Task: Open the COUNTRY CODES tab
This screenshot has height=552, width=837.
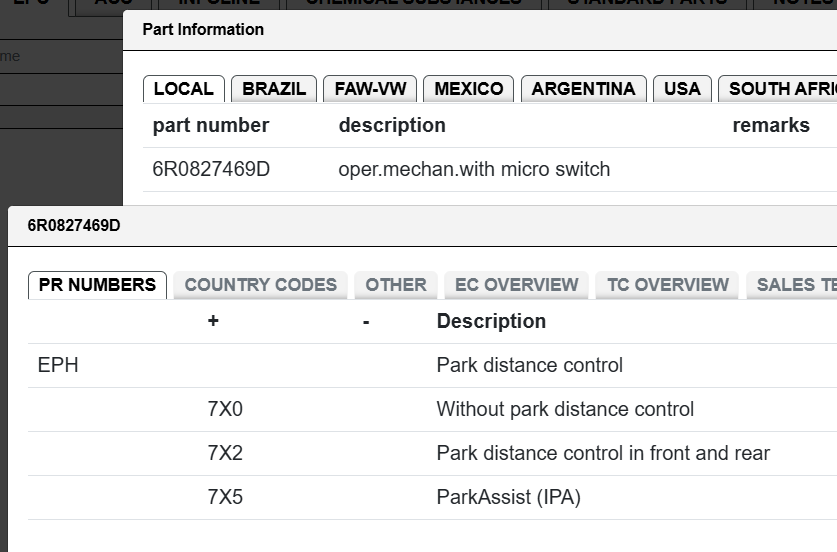Action: (x=260, y=285)
